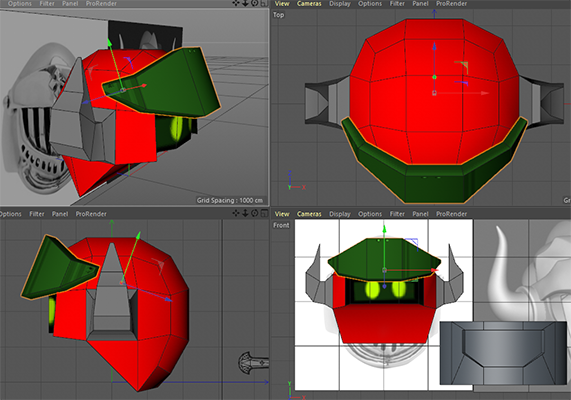The height and width of the screenshot is (400, 571).
Task: Open the Options menu of the perspective viewport
Action: click(20, 4)
